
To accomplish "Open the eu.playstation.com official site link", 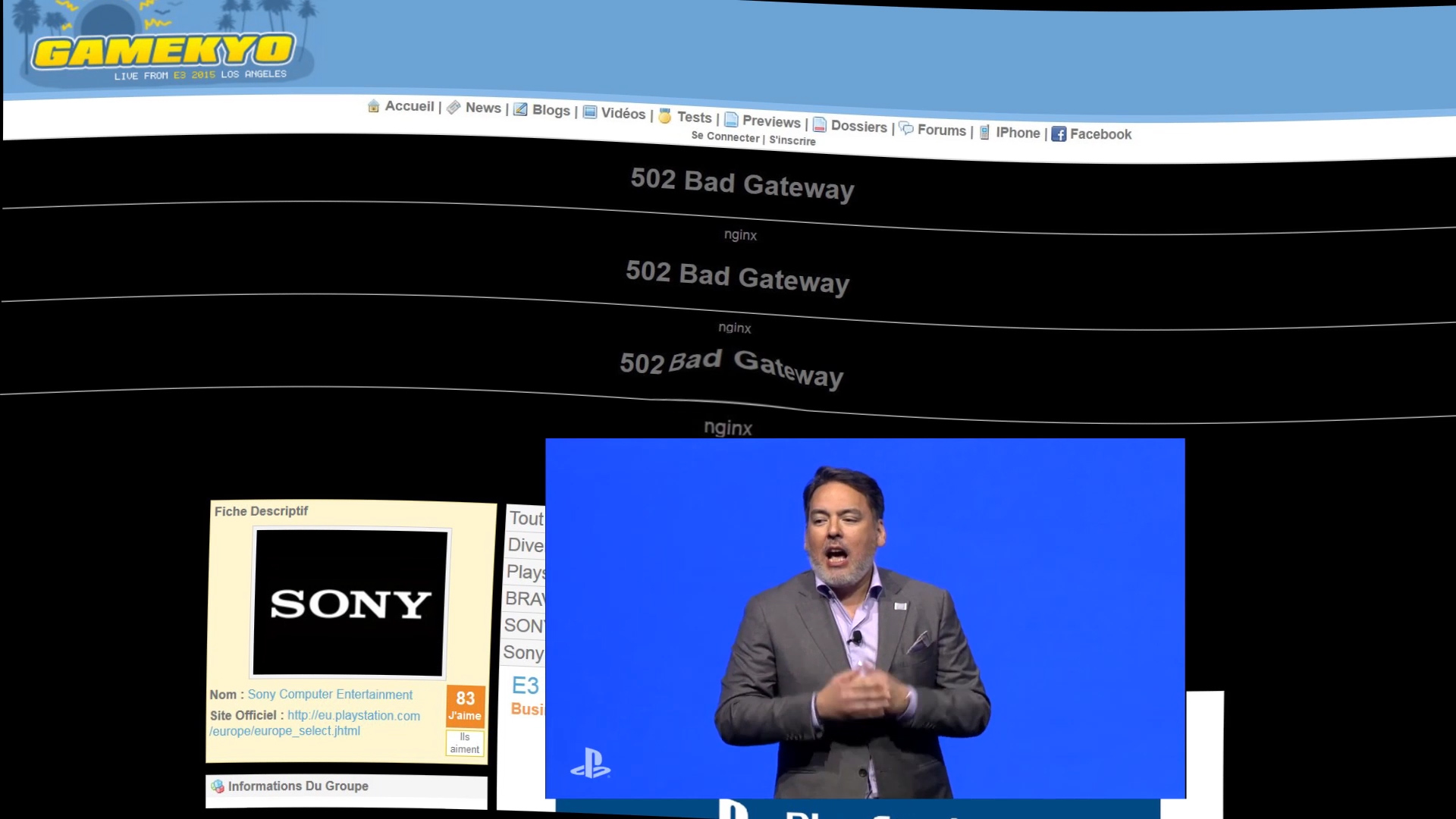I will [x=315, y=723].
